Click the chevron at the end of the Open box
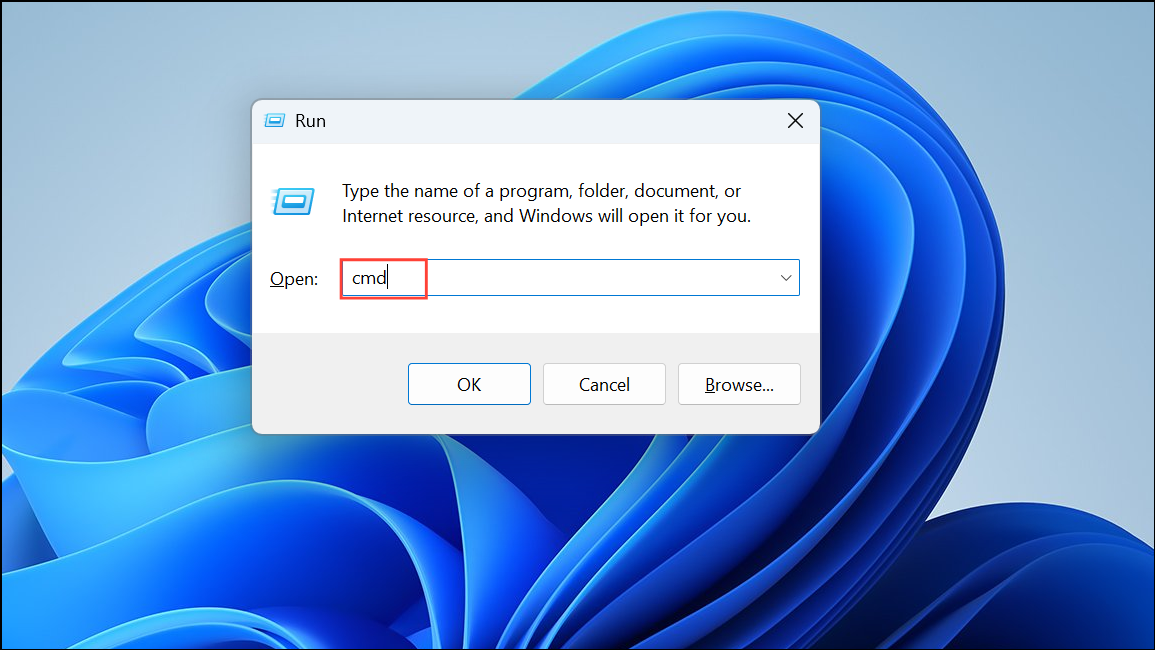 [x=786, y=278]
